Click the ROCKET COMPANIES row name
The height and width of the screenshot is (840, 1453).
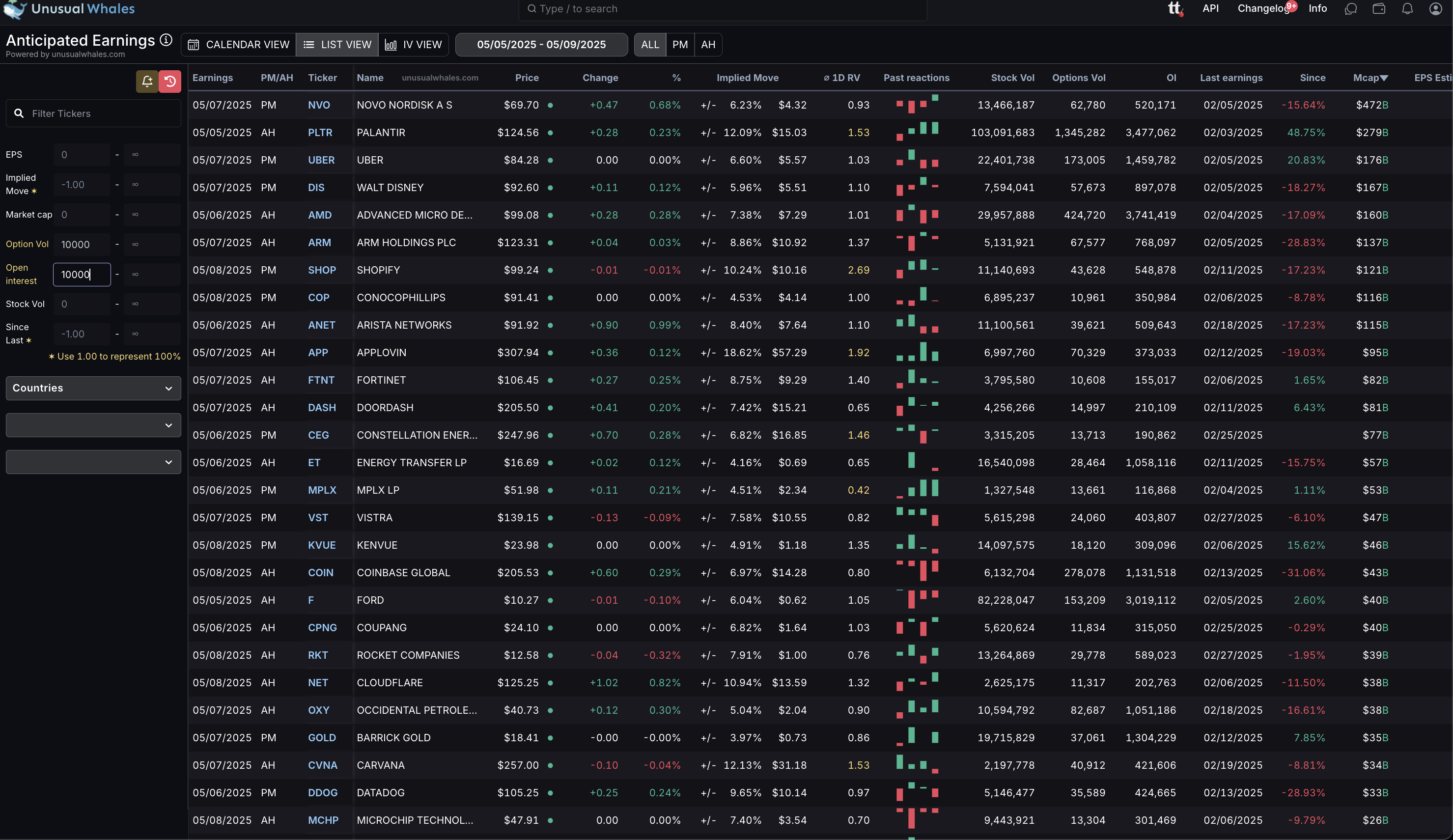tap(408, 655)
